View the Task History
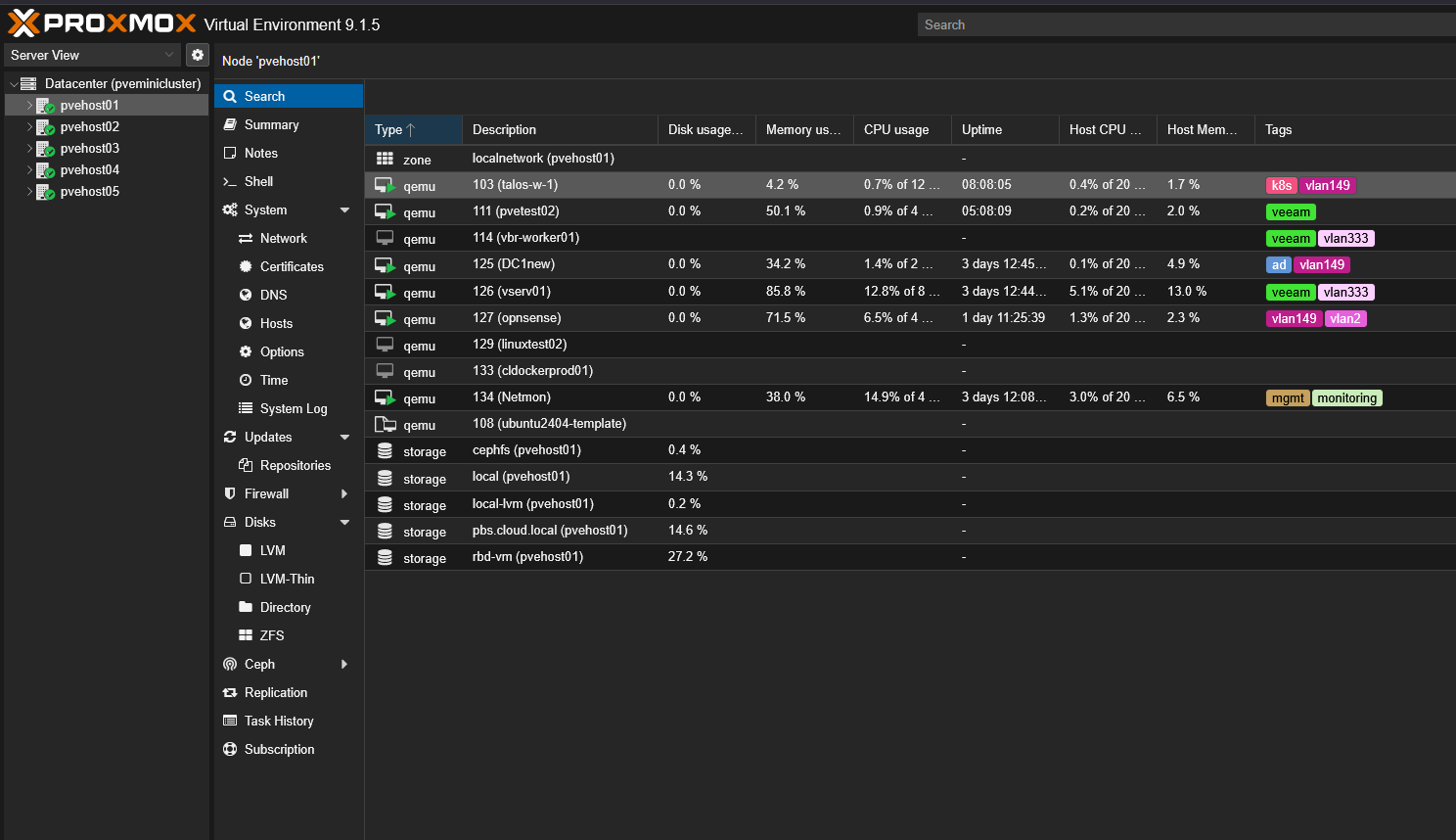This screenshot has width=1456, height=840. [x=279, y=721]
